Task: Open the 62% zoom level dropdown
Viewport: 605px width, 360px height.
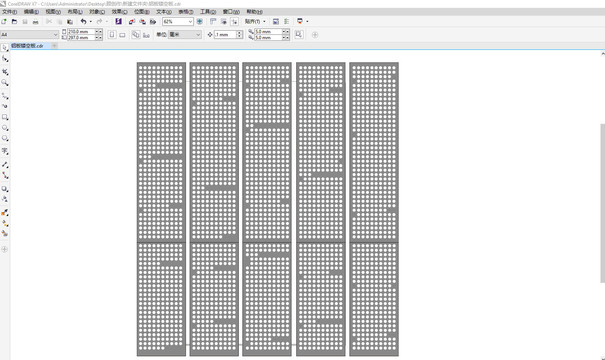Action: (x=177, y=22)
